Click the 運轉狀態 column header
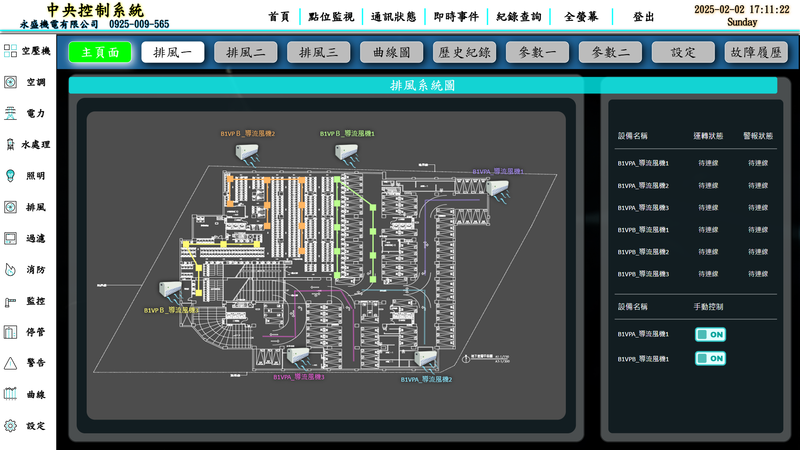The height and width of the screenshot is (450, 800). pyautogui.click(x=708, y=136)
